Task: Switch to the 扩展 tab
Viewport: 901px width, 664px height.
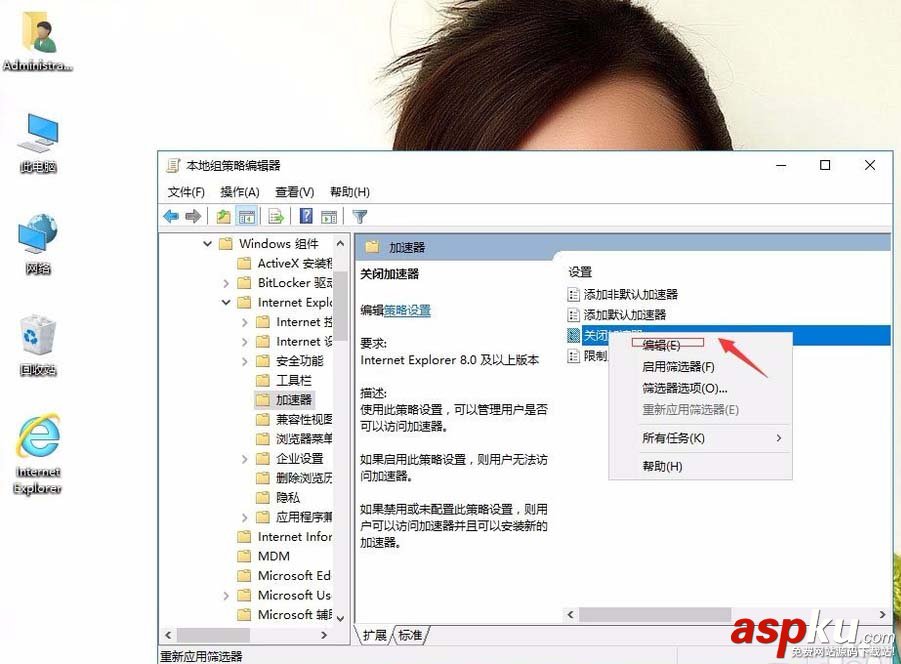Action: click(375, 635)
